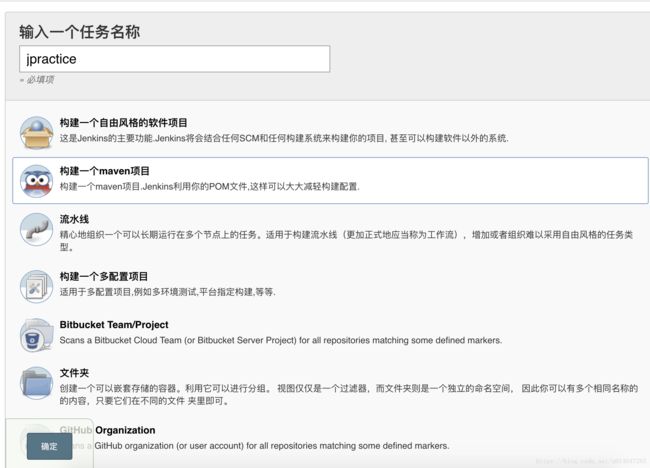Choose 构建一个多配置项目 title
This screenshot has height=468, width=650.
coord(104,276)
